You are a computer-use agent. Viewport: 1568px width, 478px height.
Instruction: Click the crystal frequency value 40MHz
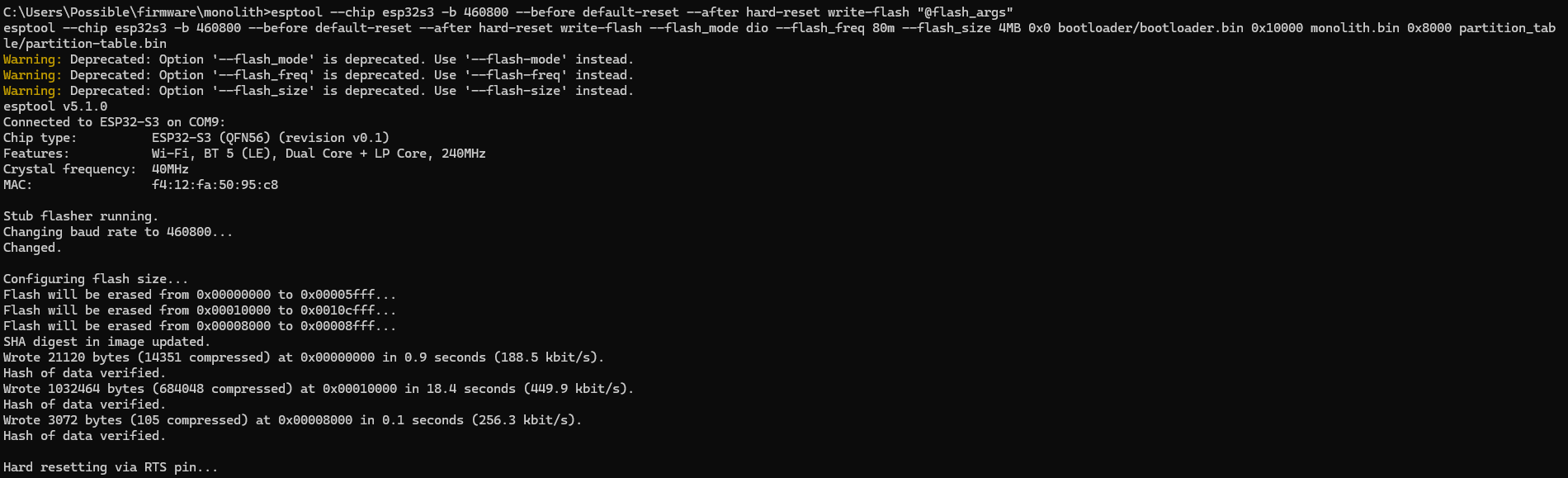click(170, 169)
